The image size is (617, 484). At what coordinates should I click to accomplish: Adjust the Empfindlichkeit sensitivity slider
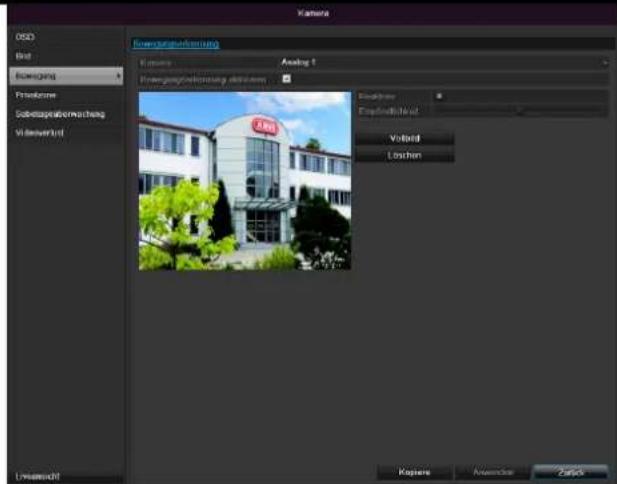[x=518, y=111]
